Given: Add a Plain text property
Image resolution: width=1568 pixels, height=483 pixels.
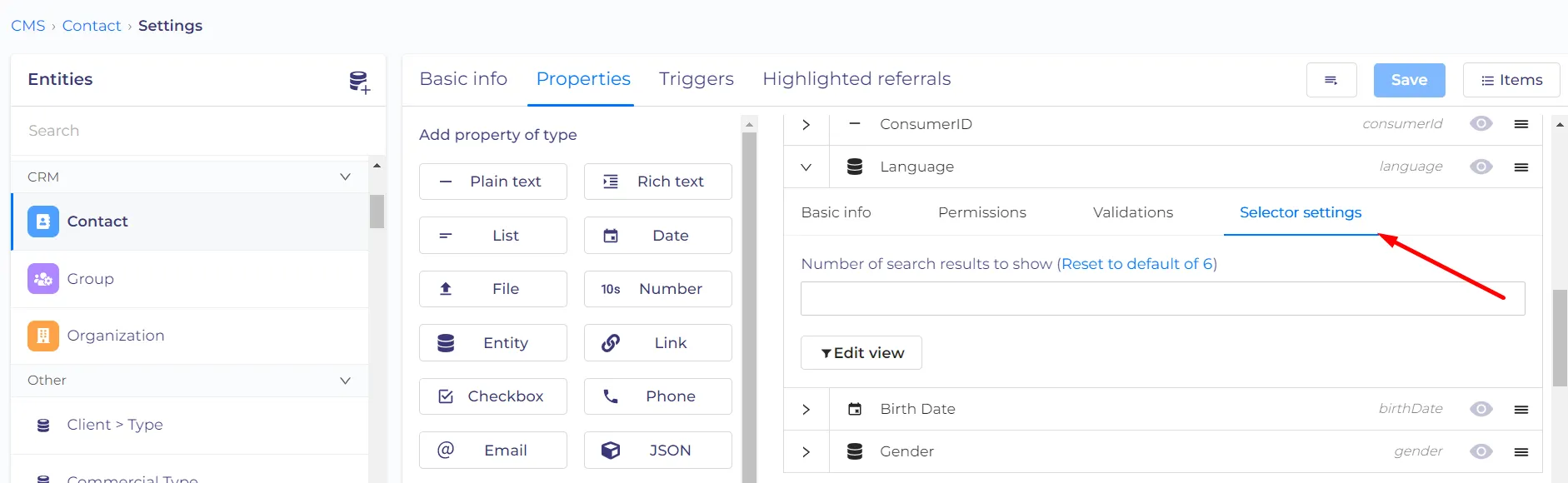Looking at the screenshot, I should pos(493,182).
